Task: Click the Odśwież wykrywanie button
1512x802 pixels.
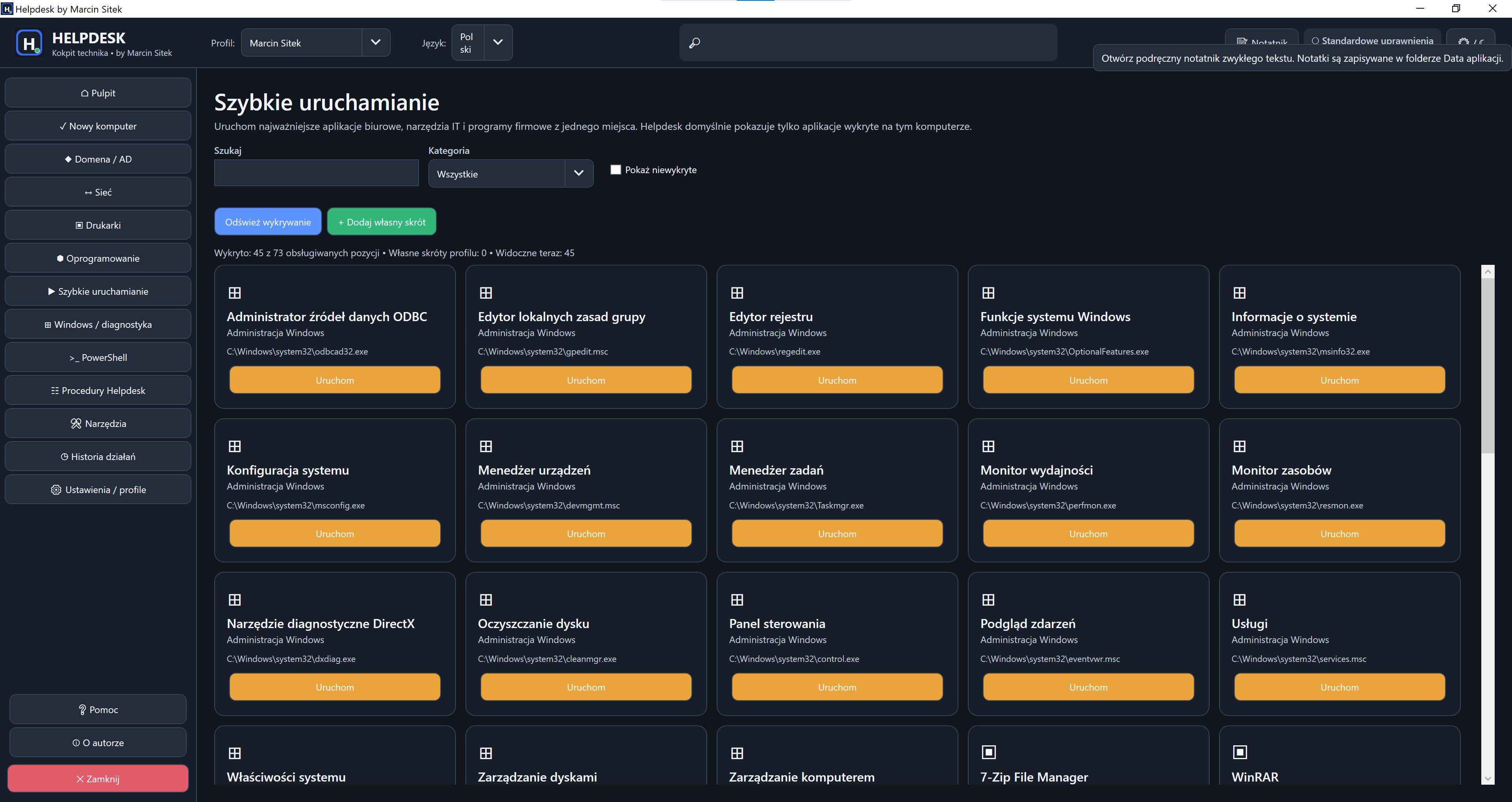Action: click(268, 222)
